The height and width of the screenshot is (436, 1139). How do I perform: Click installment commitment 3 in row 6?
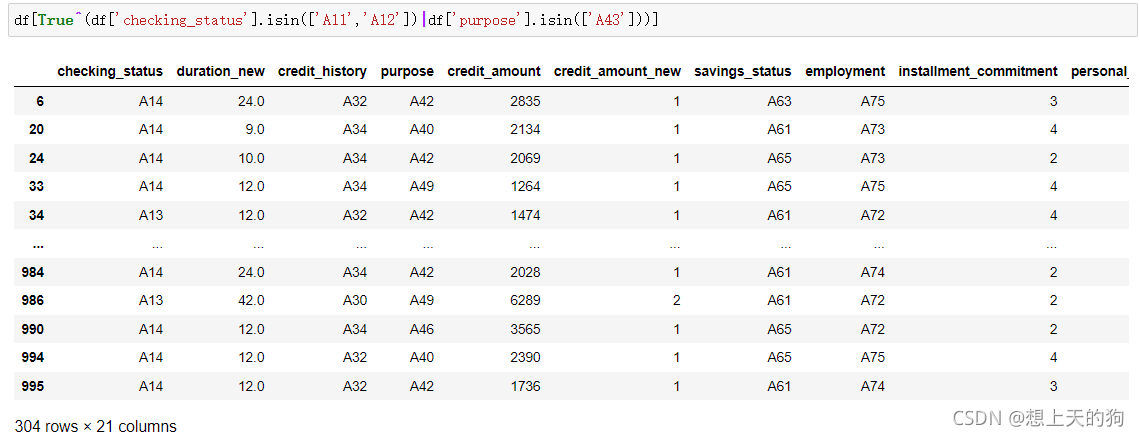tap(1053, 102)
